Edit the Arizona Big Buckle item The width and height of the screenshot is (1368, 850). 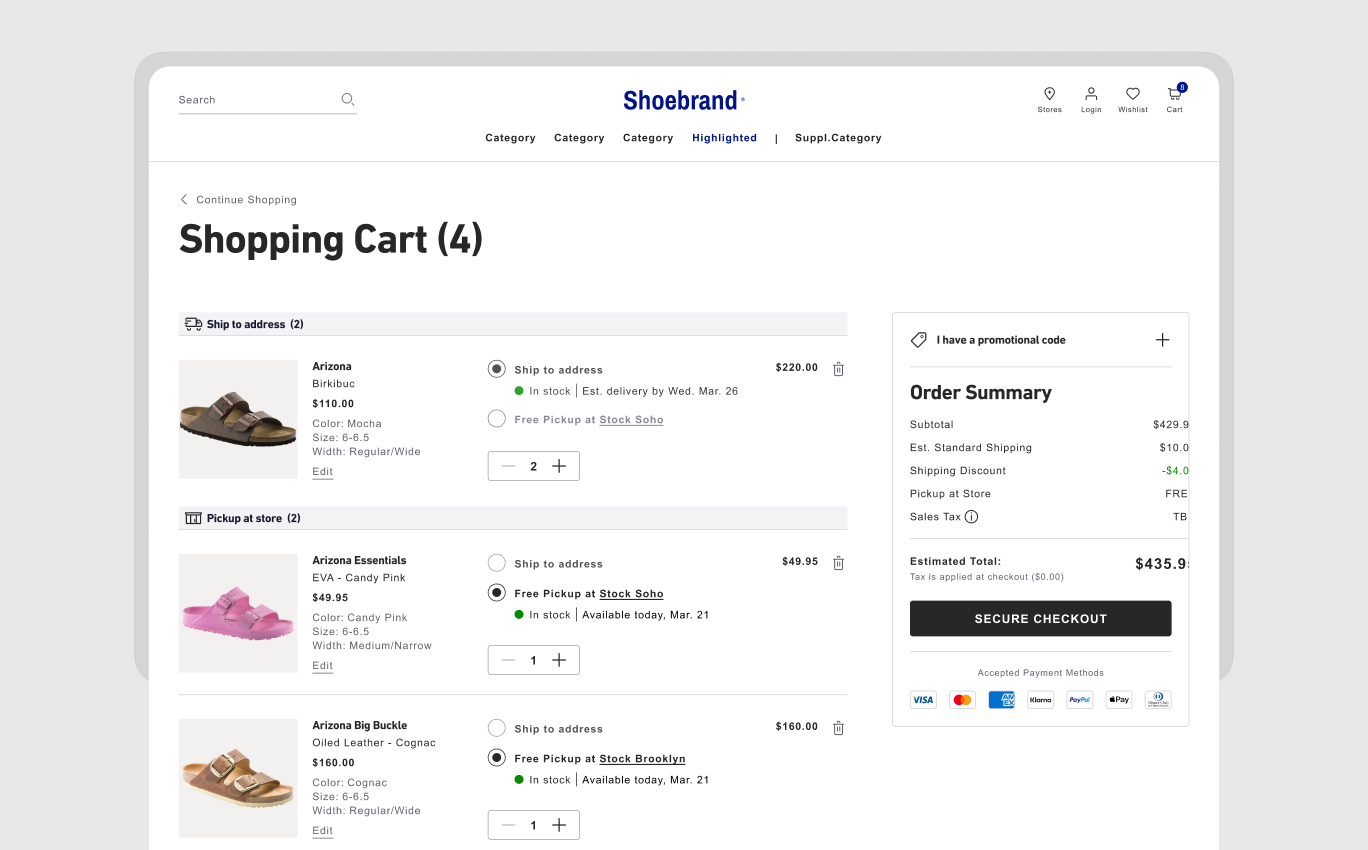pyautogui.click(x=323, y=831)
